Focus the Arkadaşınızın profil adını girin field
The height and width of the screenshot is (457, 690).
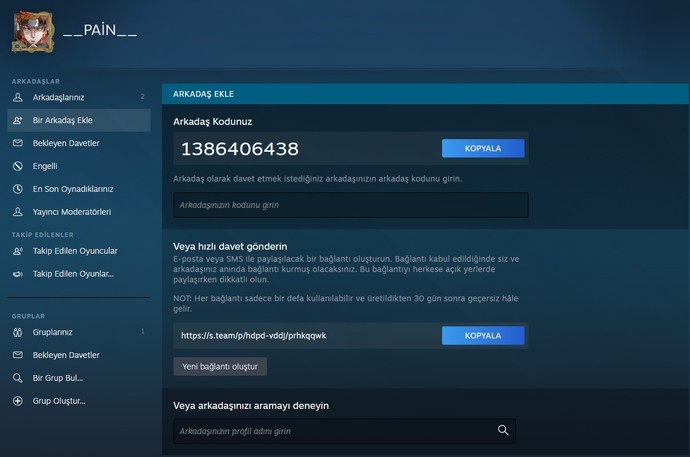[x=344, y=431]
